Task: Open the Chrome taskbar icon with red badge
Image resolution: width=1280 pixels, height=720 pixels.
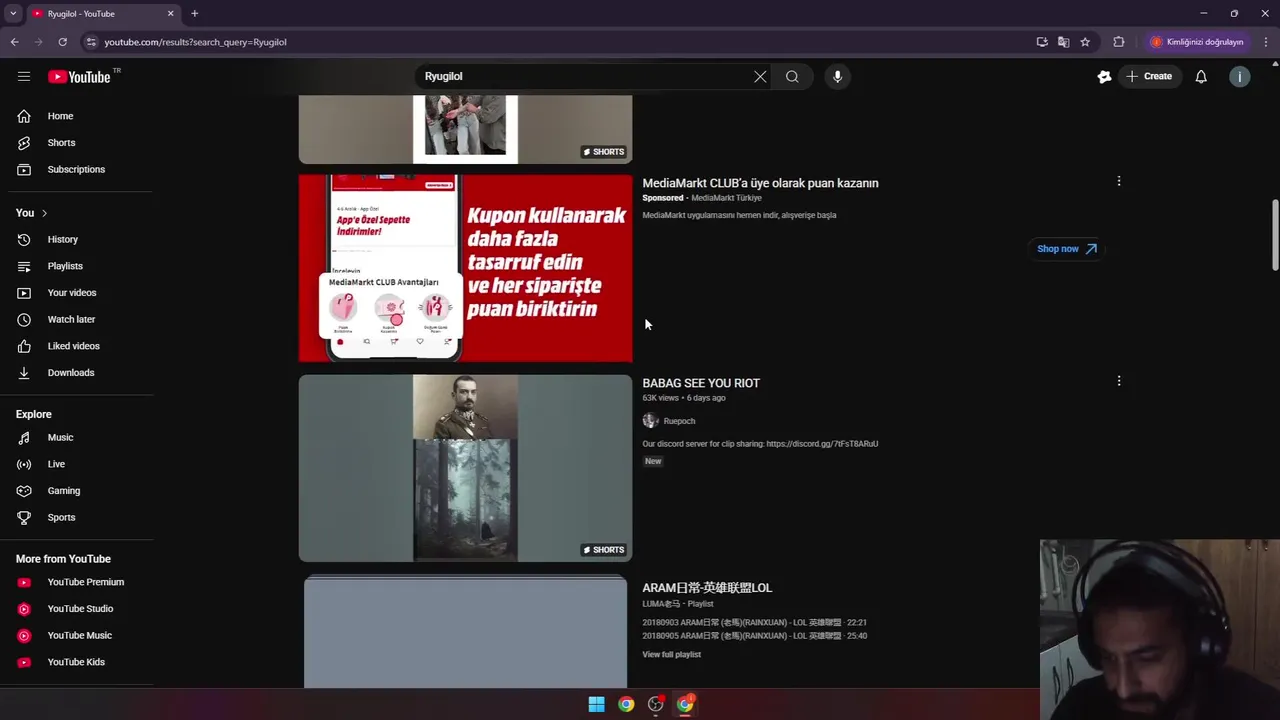Action: (x=685, y=704)
